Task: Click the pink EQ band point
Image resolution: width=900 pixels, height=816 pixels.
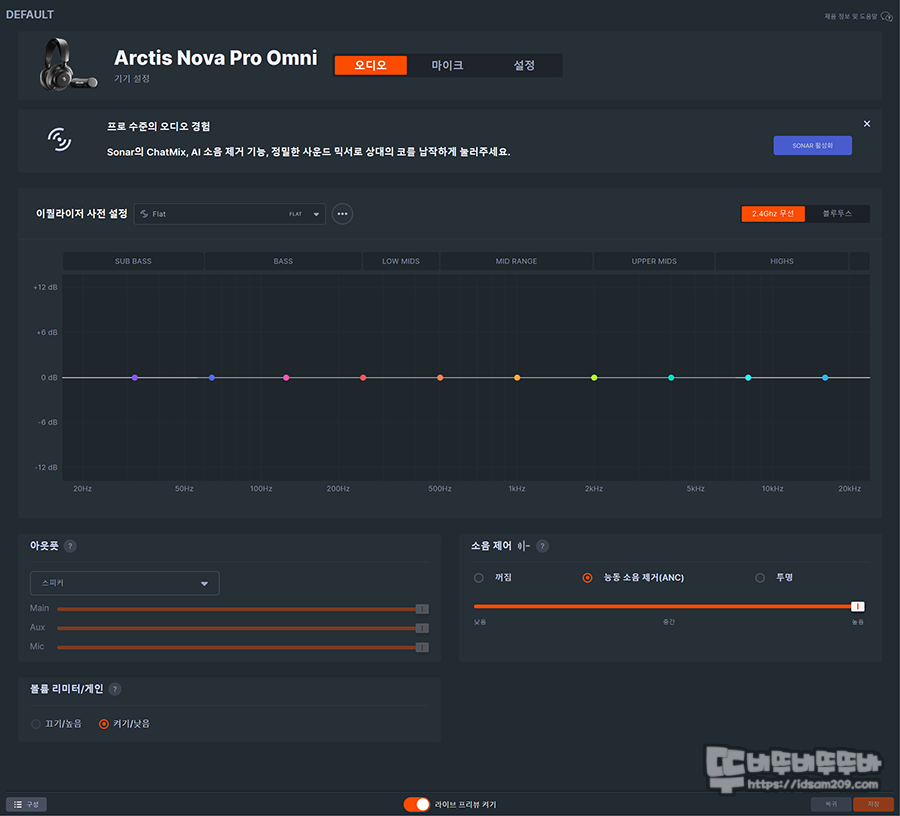Action: tap(286, 378)
